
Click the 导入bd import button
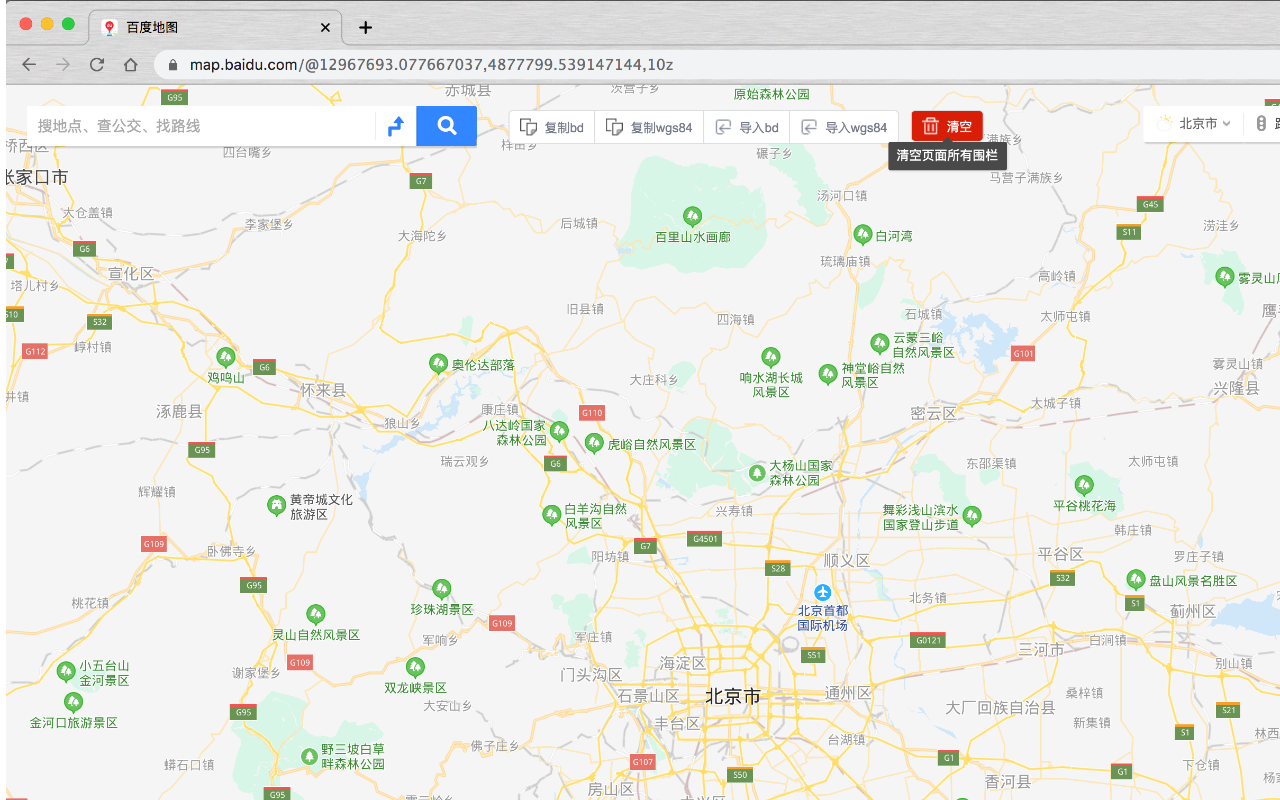(x=747, y=126)
